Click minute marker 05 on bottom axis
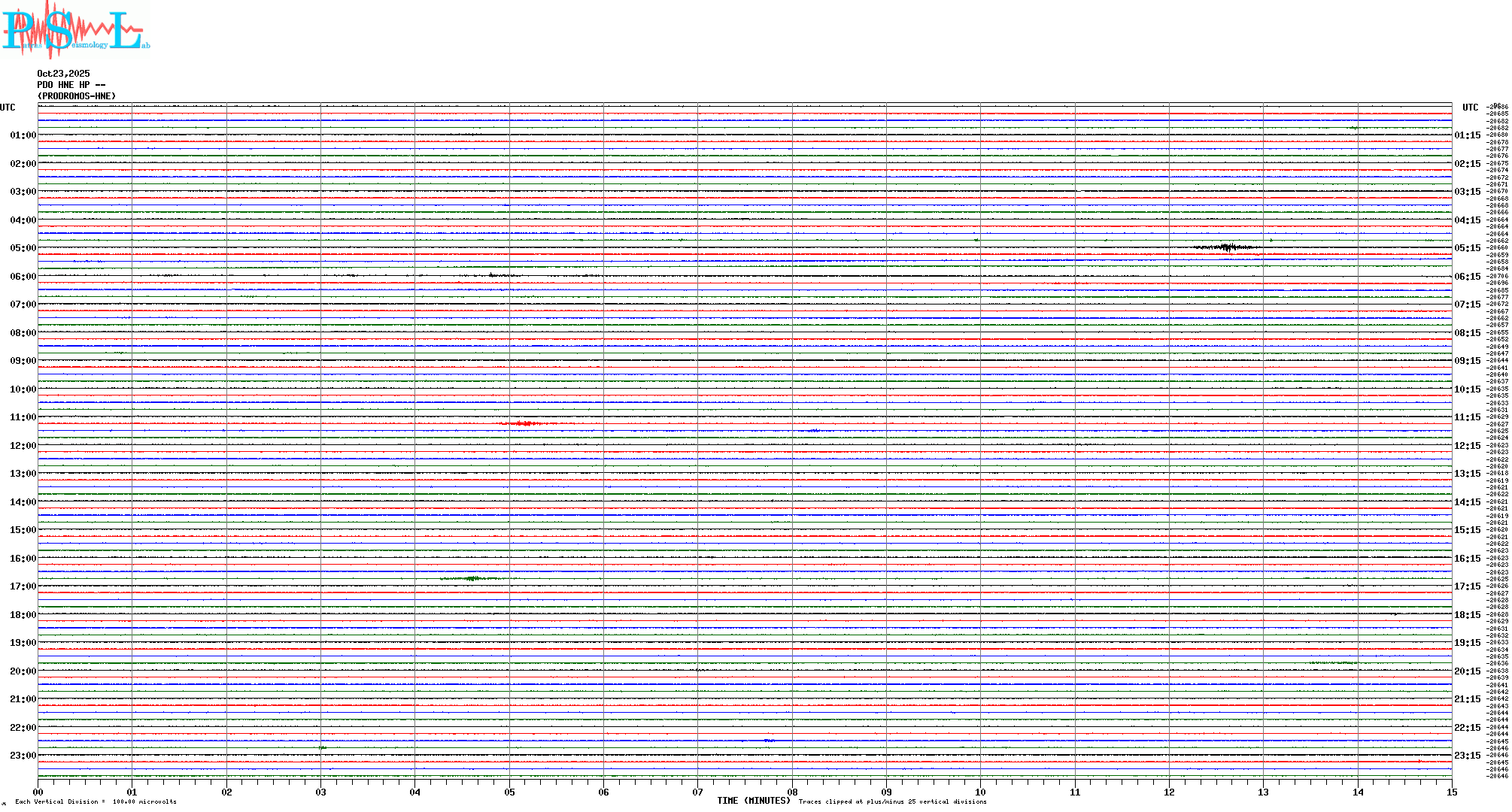 click(x=509, y=792)
